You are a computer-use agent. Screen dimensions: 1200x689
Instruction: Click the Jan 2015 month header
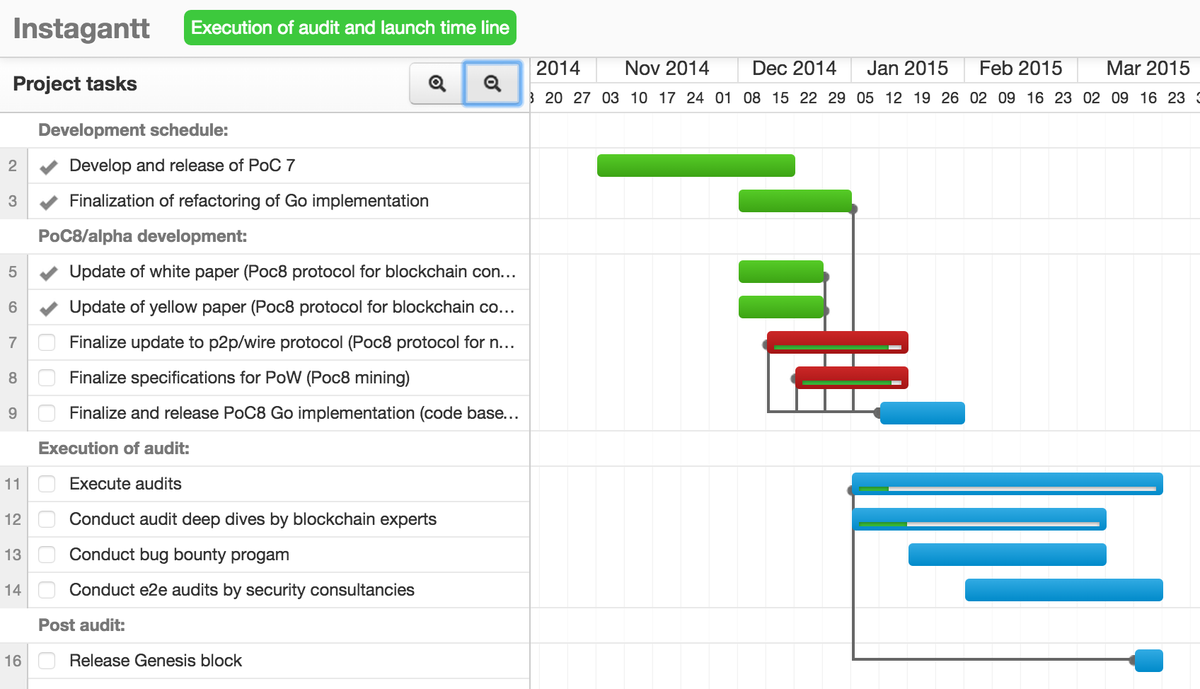[907, 69]
